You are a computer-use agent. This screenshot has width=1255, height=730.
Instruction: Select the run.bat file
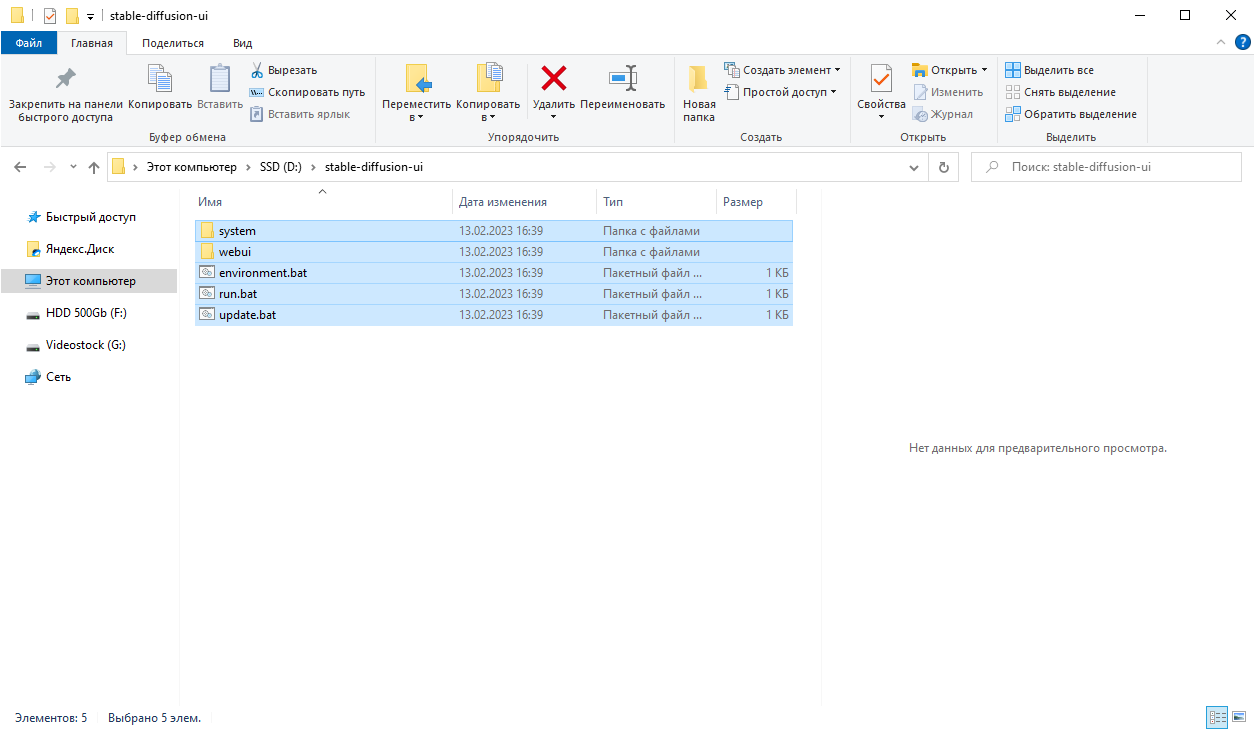point(494,294)
